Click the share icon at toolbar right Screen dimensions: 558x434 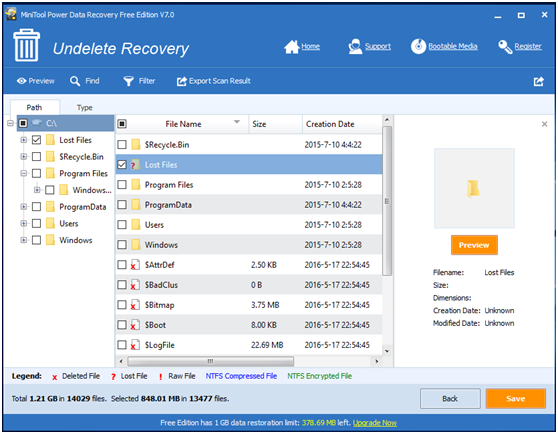tap(538, 81)
